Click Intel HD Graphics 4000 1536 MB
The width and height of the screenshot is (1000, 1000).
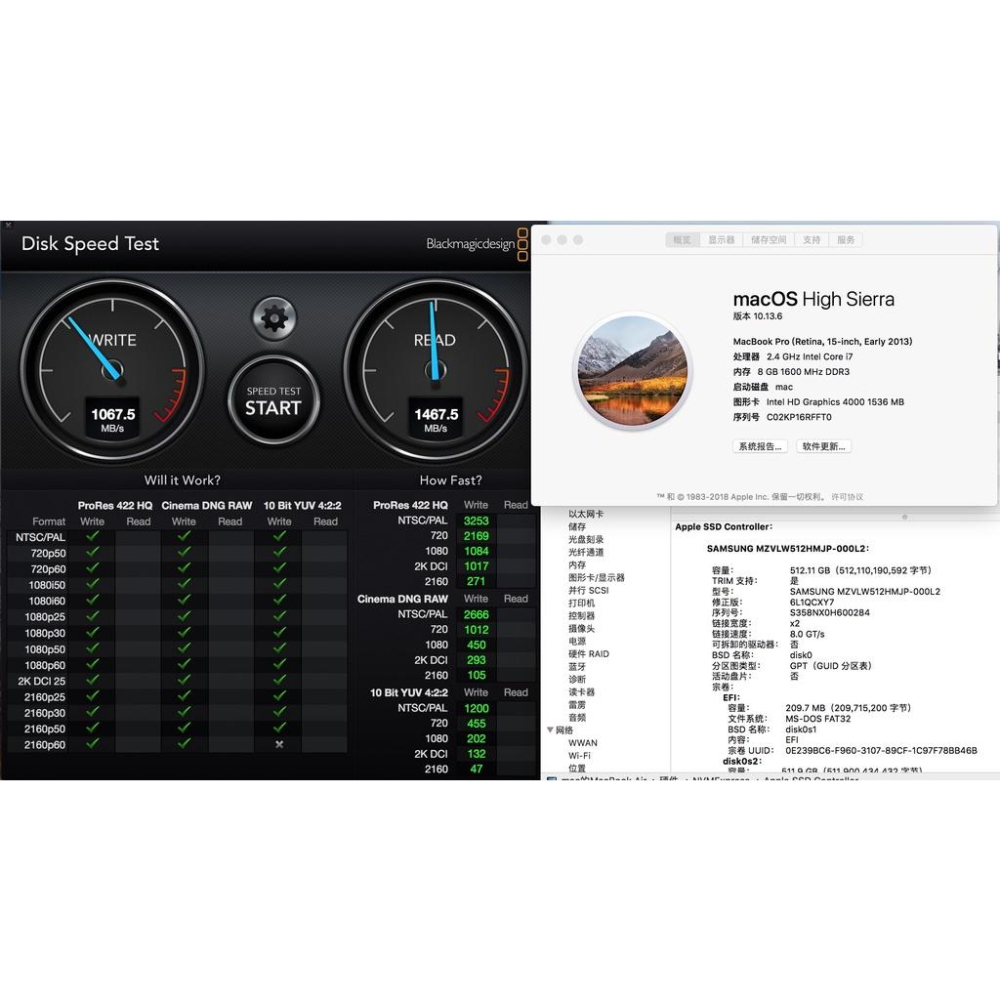835,402
